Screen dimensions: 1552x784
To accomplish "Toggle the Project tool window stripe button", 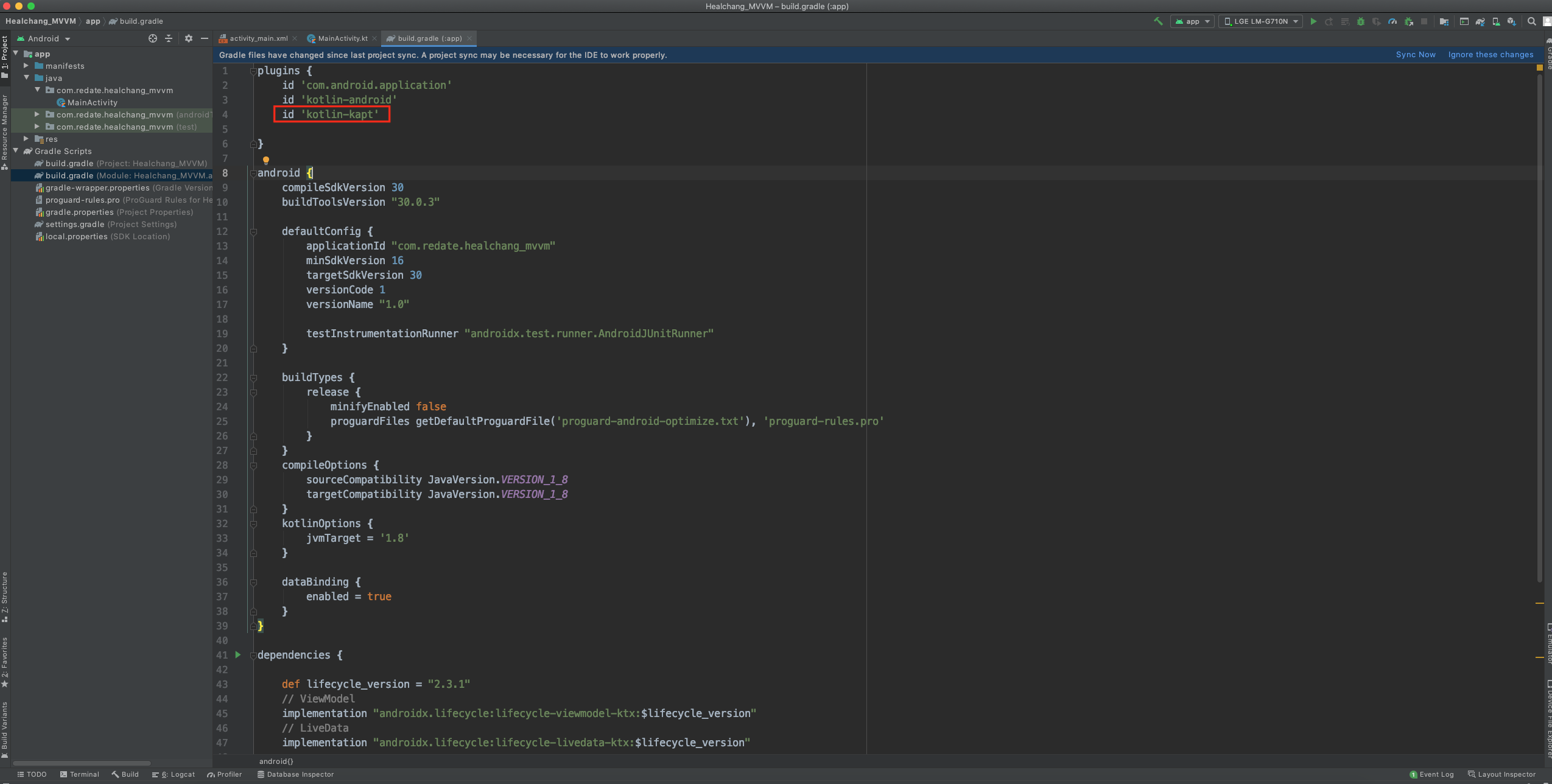I will coord(5,55).
